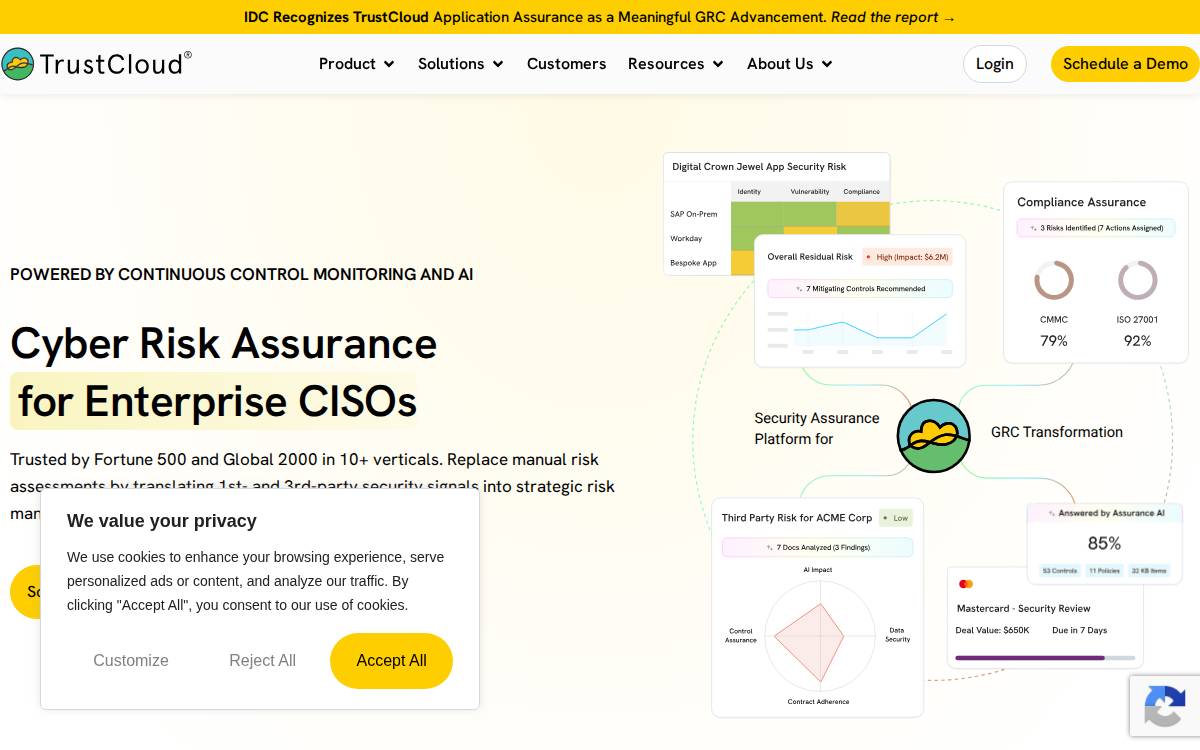
Task: Click the Mastercard deal progress bar
Action: point(1045,658)
